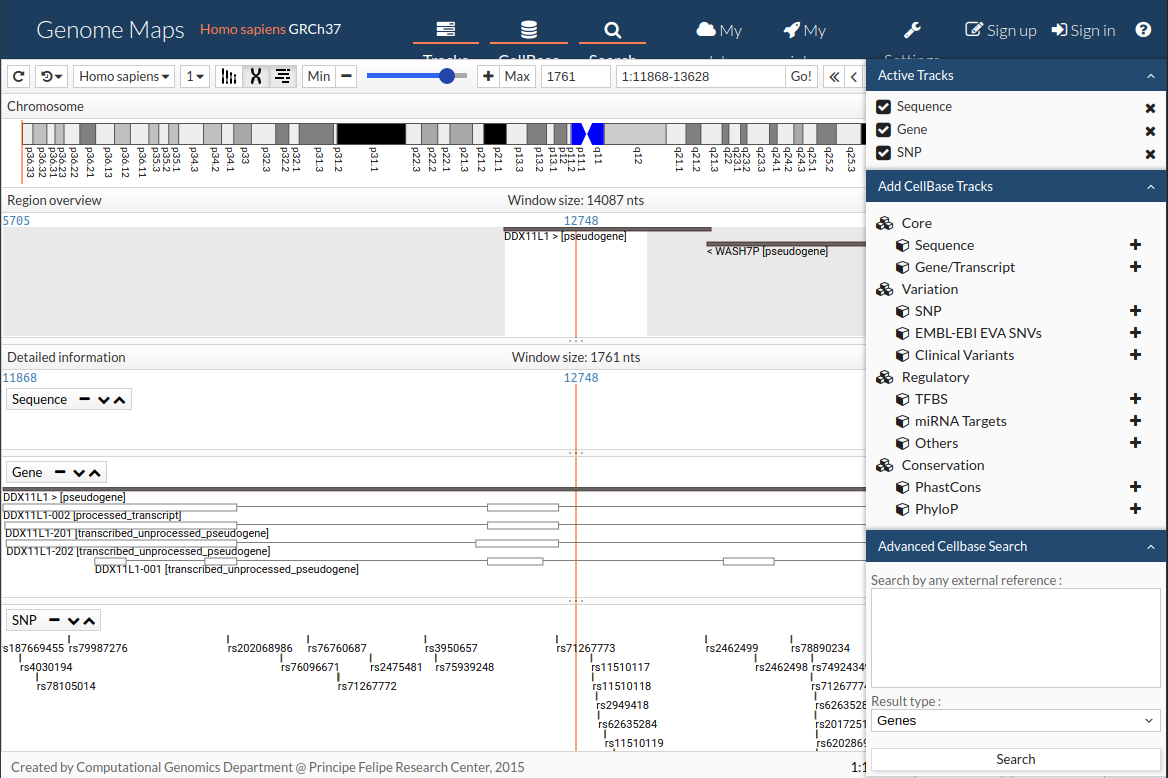Open the region history dropdown

[x=51, y=76]
